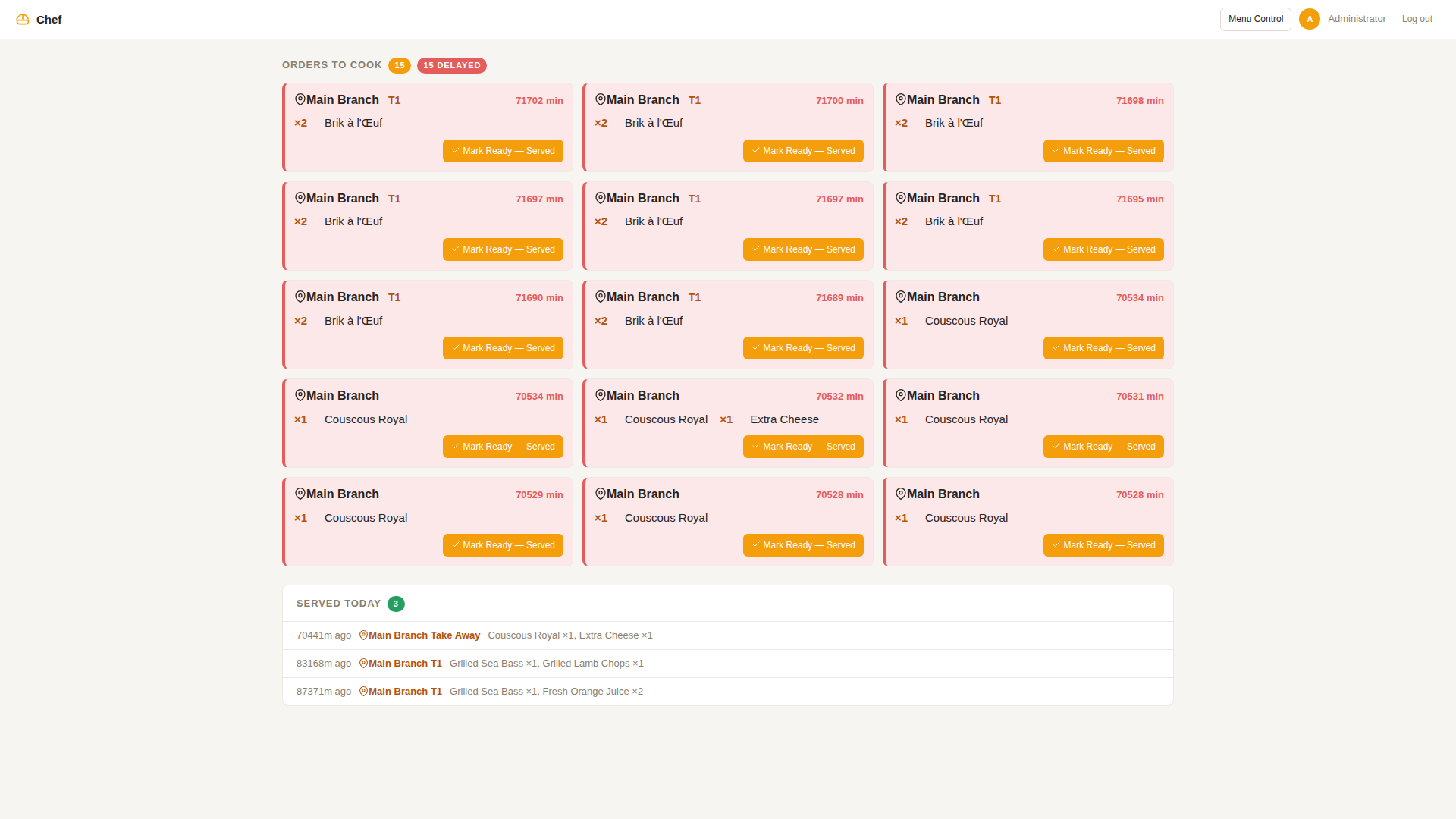Mark the 71702 min order ready
1456x819 pixels.
(x=503, y=151)
